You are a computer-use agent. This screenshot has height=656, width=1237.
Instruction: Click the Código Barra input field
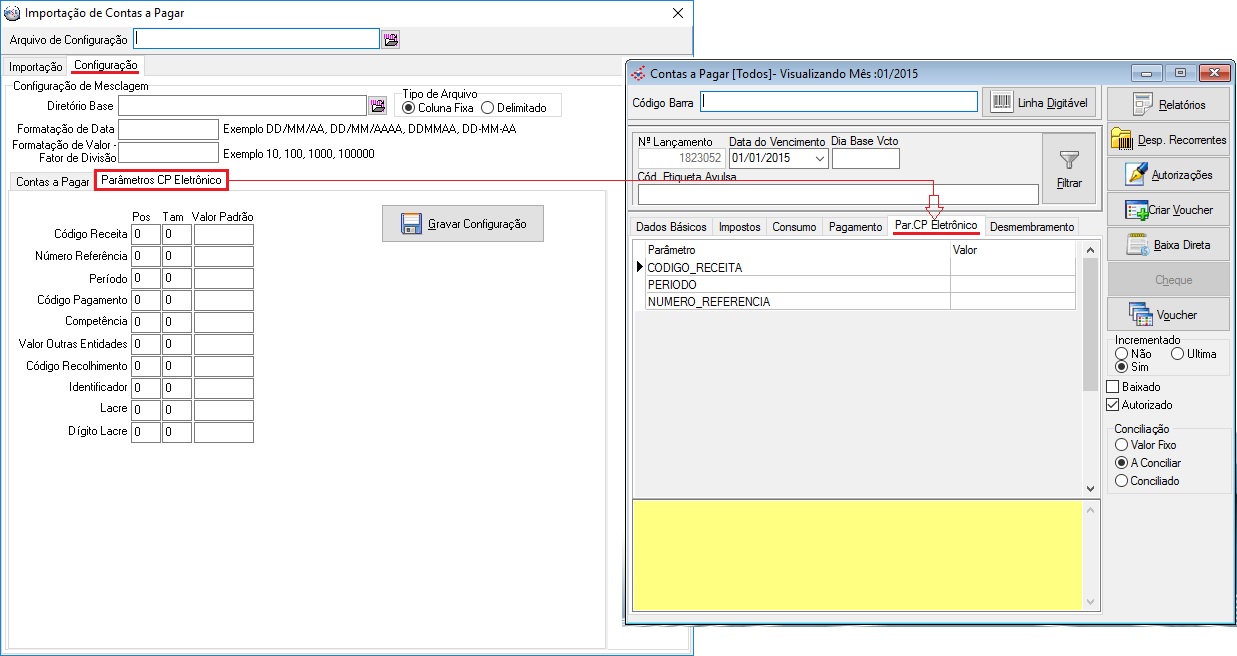click(838, 101)
